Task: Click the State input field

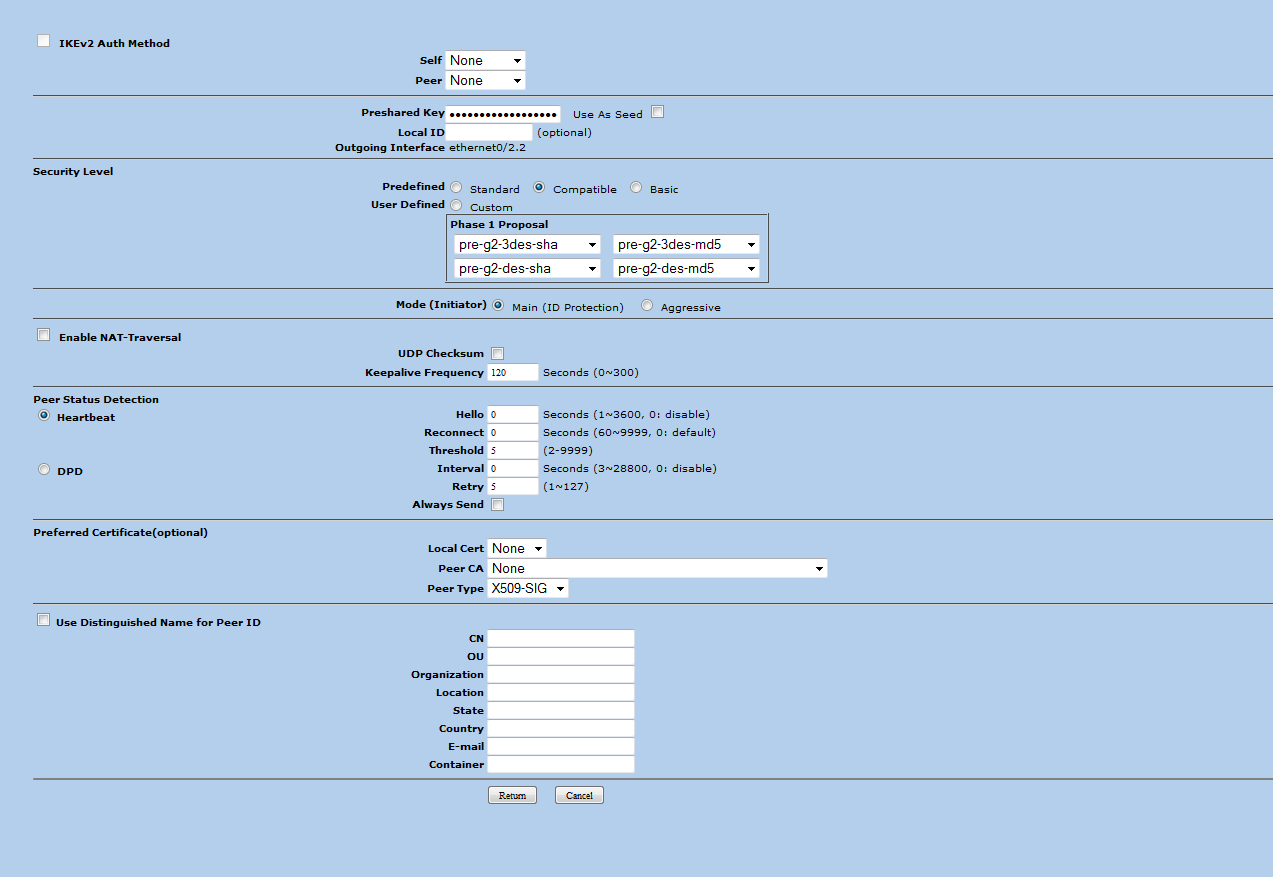Action: [x=561, y=710]
